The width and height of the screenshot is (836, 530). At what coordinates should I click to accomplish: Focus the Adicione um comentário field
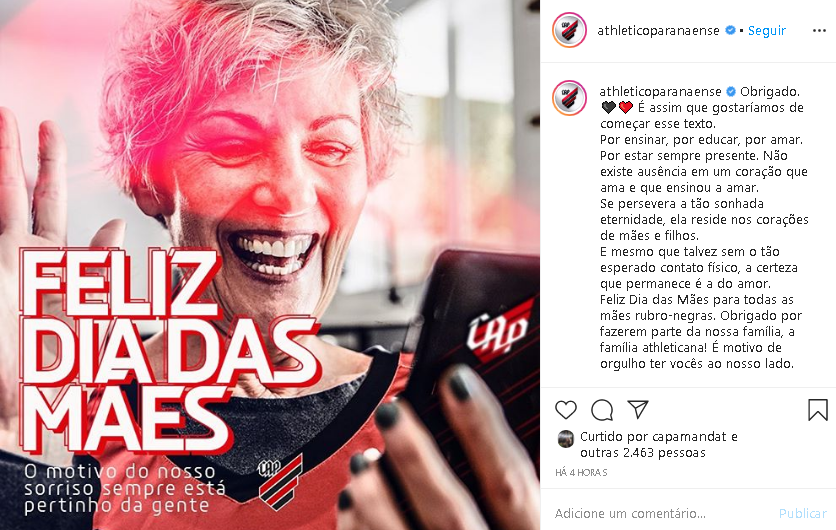tap(661, 513)
